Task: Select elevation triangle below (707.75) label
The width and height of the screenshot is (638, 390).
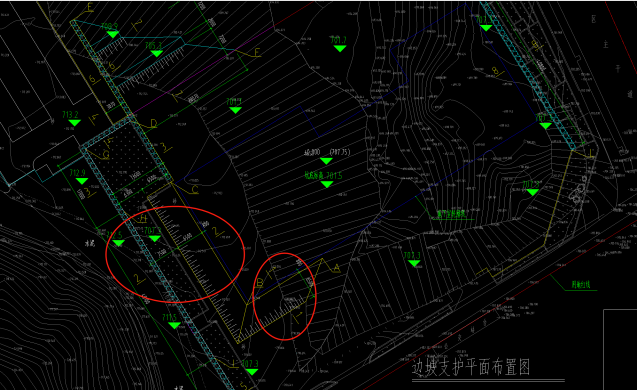Action: [x=326, y=161]
